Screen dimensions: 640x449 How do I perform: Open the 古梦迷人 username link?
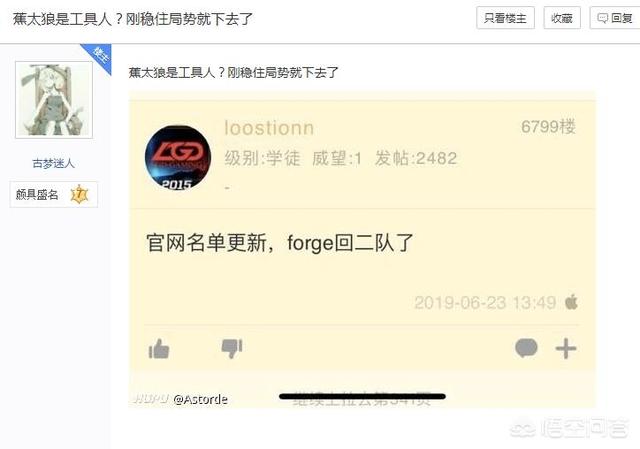pyautogui.click(x=53, y=164)
